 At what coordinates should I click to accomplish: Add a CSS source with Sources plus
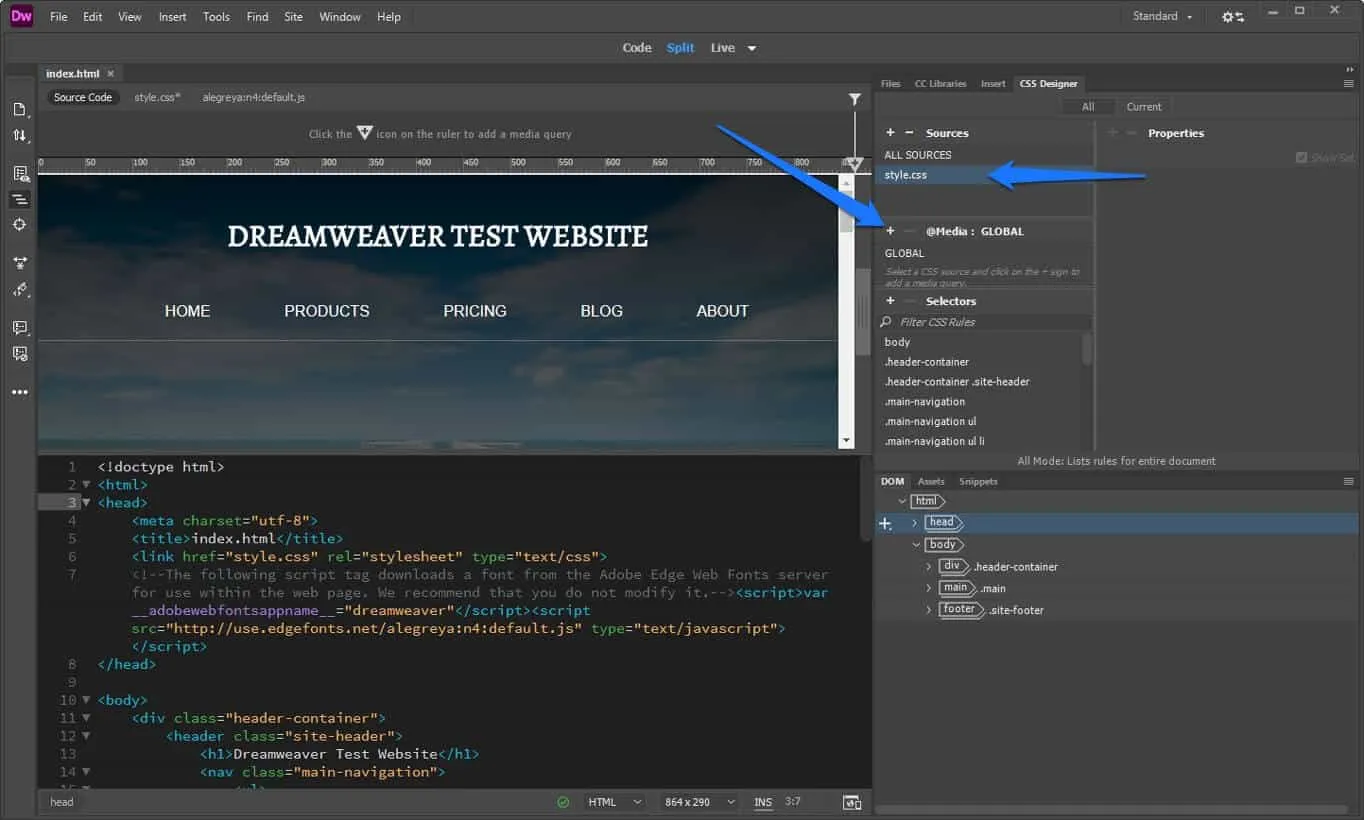coord(890,133)
